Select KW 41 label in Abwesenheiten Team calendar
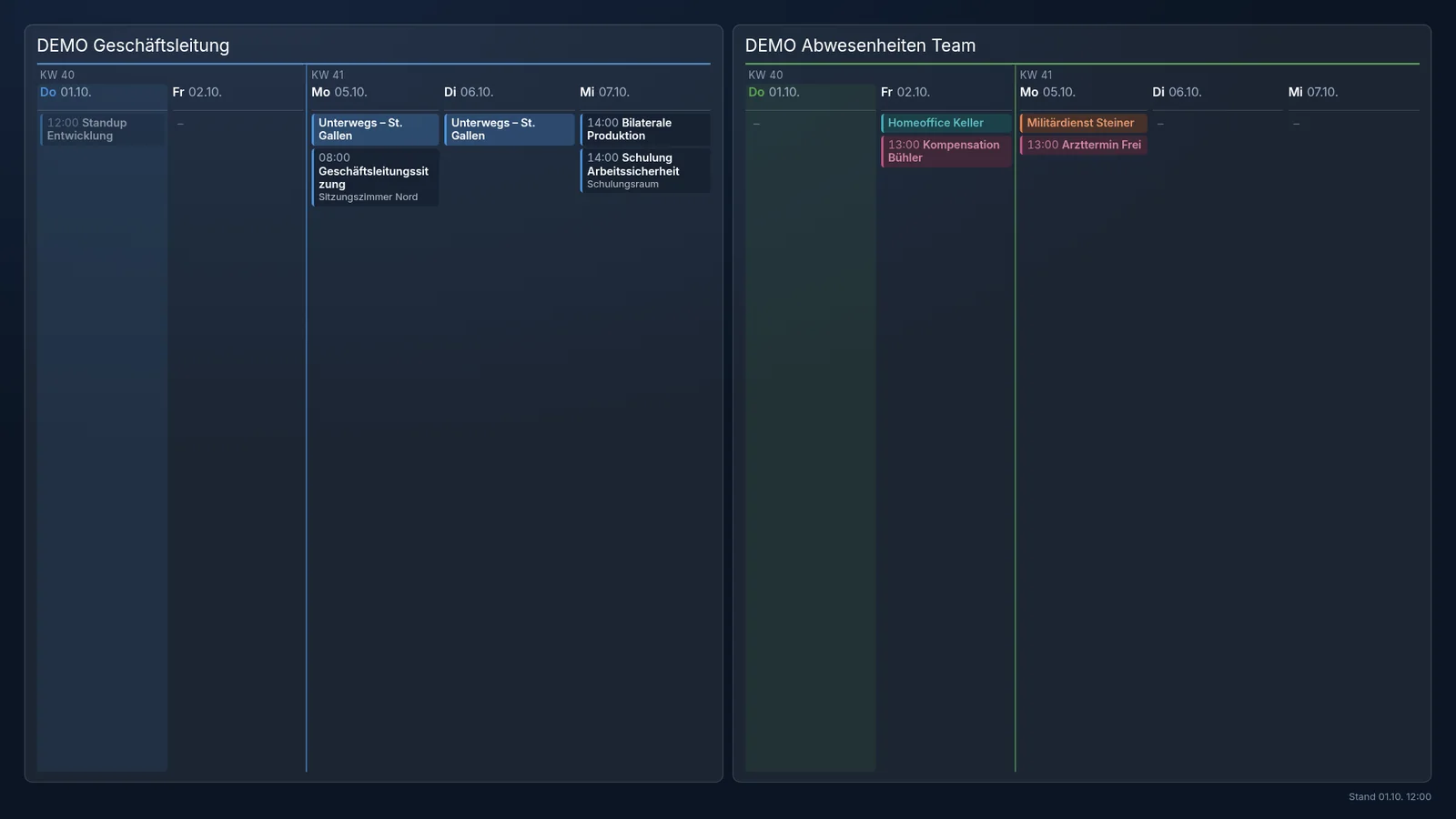The image size is (1456, 819). point(1036,75)
